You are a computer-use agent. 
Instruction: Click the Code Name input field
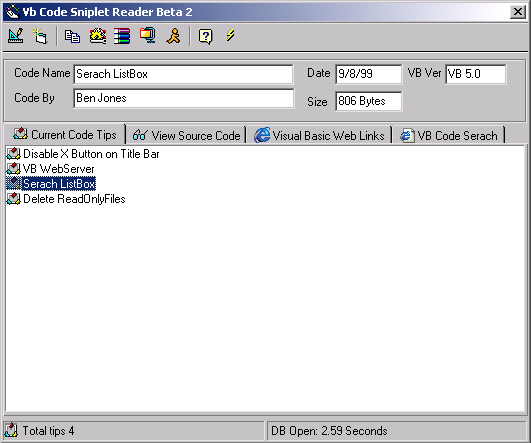(x=183, y=74)
